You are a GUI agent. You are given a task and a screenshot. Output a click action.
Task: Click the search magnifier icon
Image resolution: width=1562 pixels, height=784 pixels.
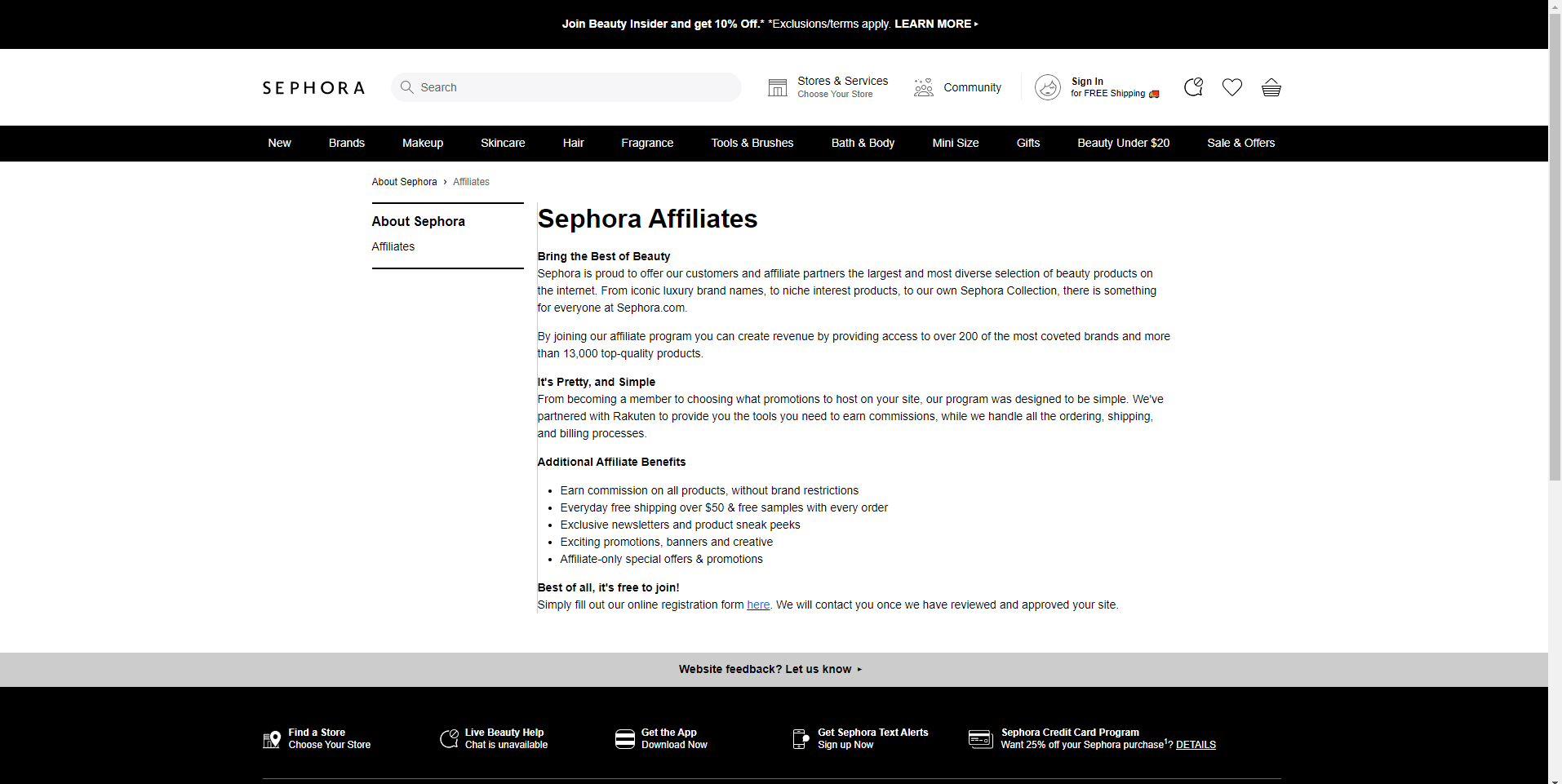click(x=406, y=87)
